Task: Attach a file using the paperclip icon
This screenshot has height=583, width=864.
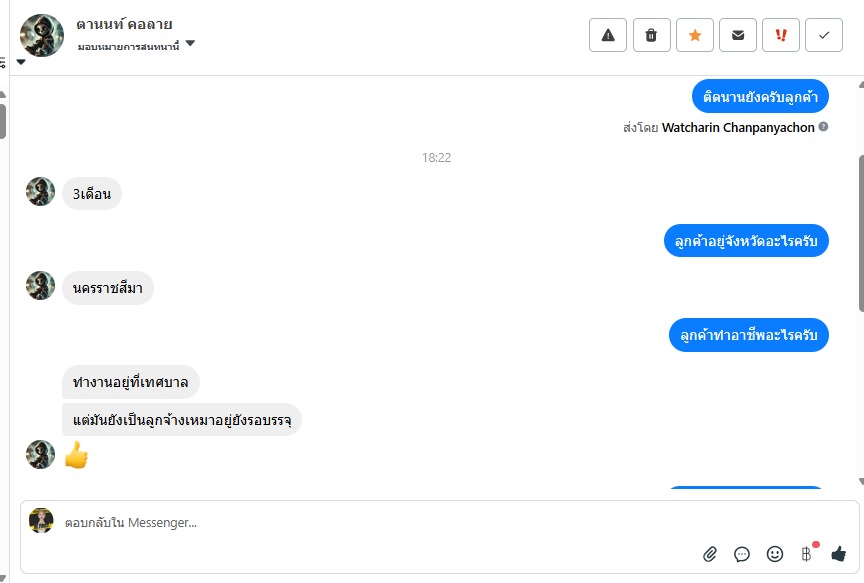Action: coord(710,554)
